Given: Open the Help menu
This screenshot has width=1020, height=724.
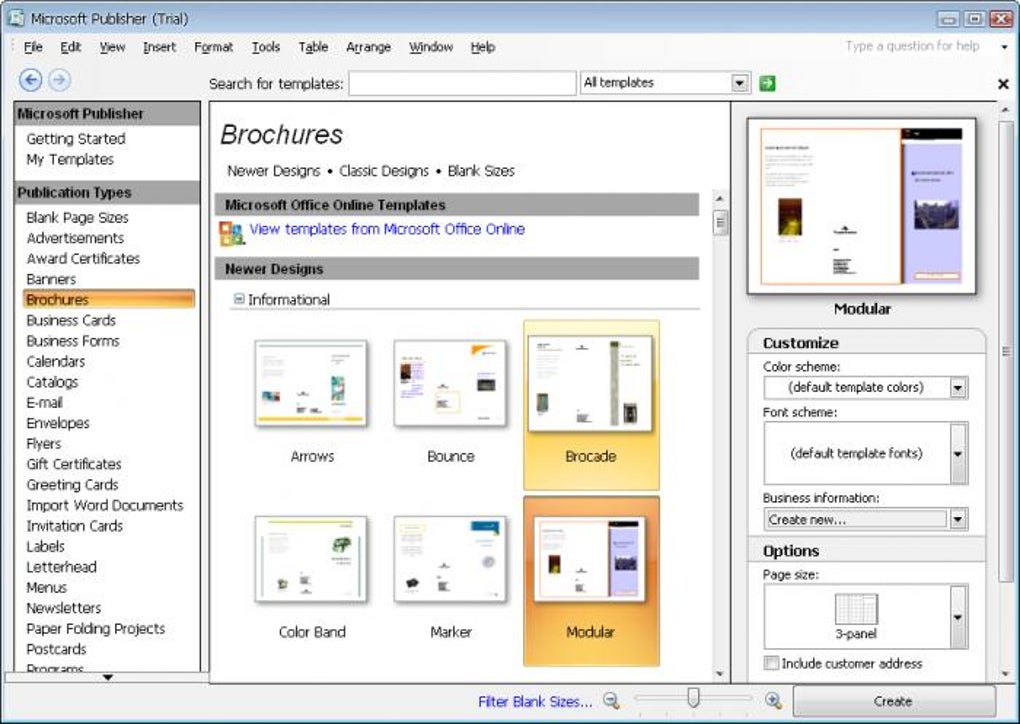Looking at the screenshot, I should coord(483,47).
